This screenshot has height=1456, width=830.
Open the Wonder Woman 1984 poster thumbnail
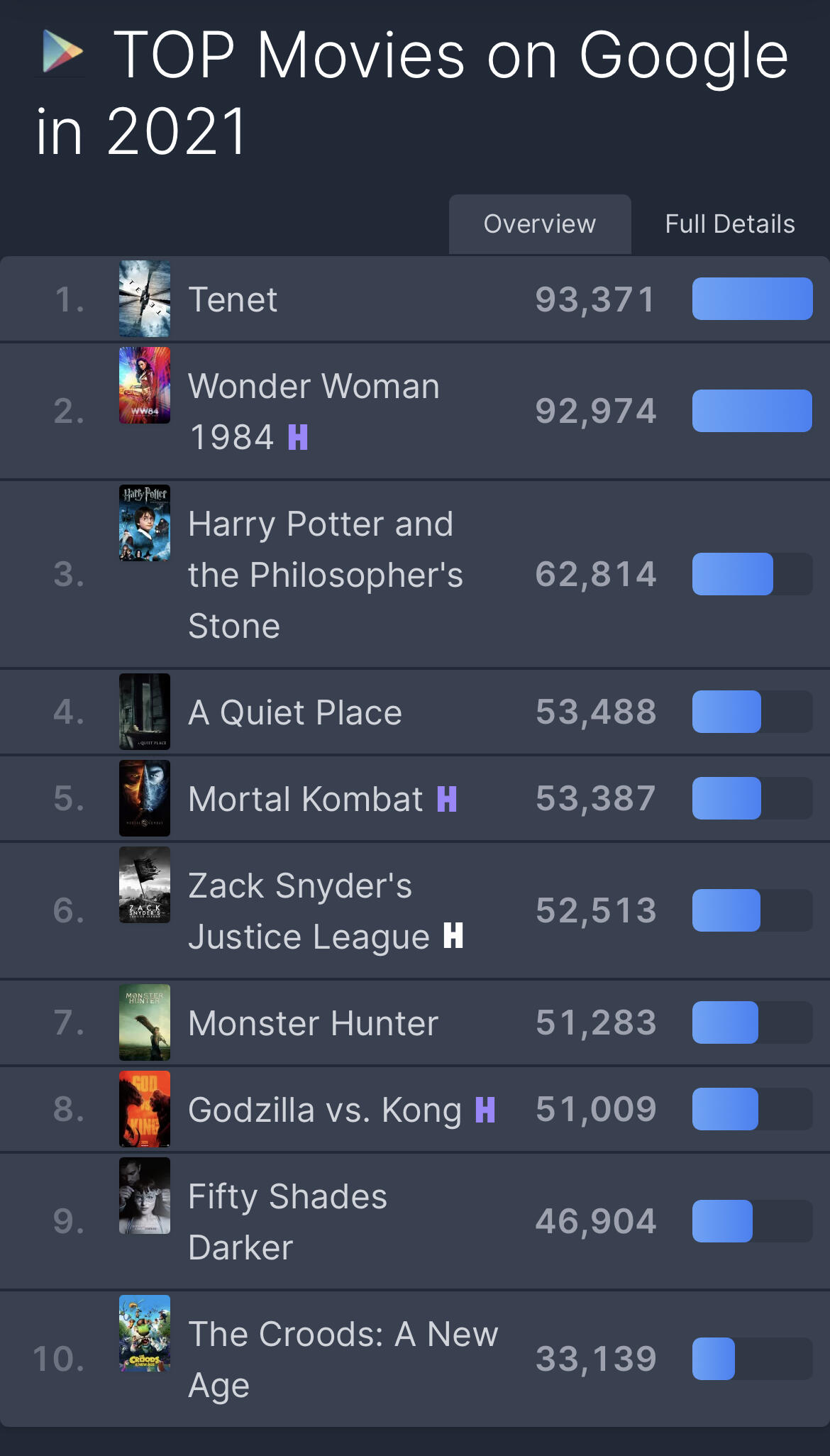145,385
